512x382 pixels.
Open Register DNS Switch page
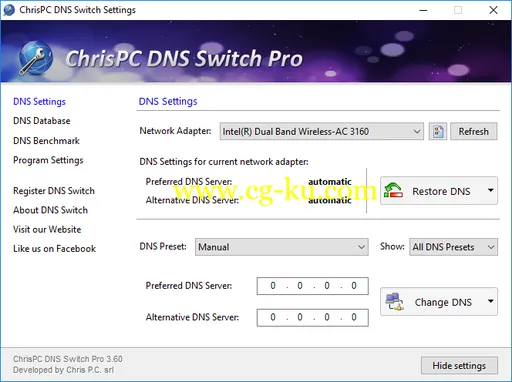coord(54,191)
